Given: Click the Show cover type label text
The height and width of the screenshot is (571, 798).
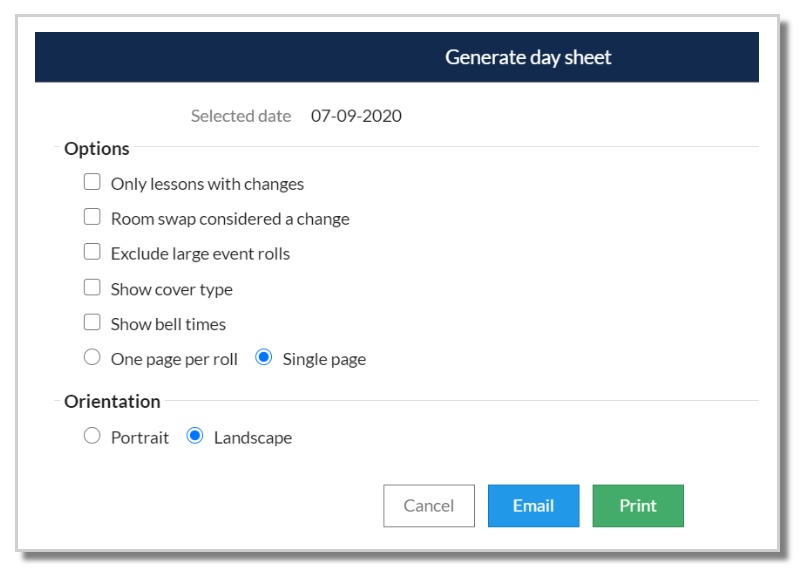Looking at the screenshot, I should click(x=172, y=290).
